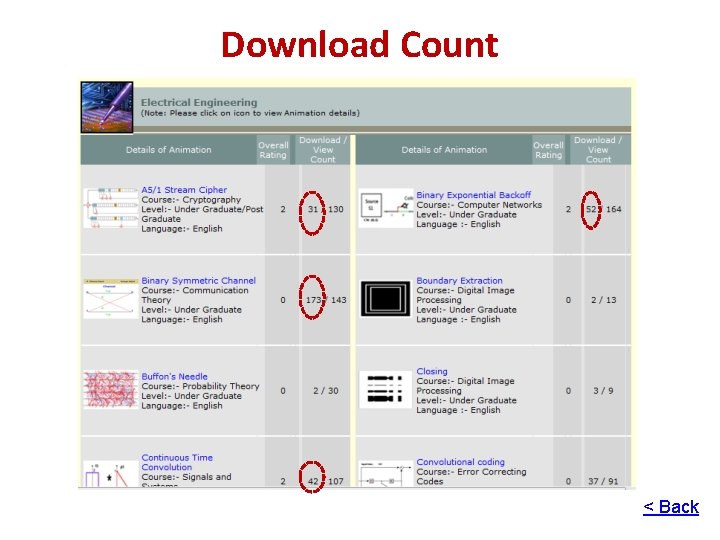Click the right 'Download / View Count' header
Screen dimensions: 720x540
(x=598, y=150)
